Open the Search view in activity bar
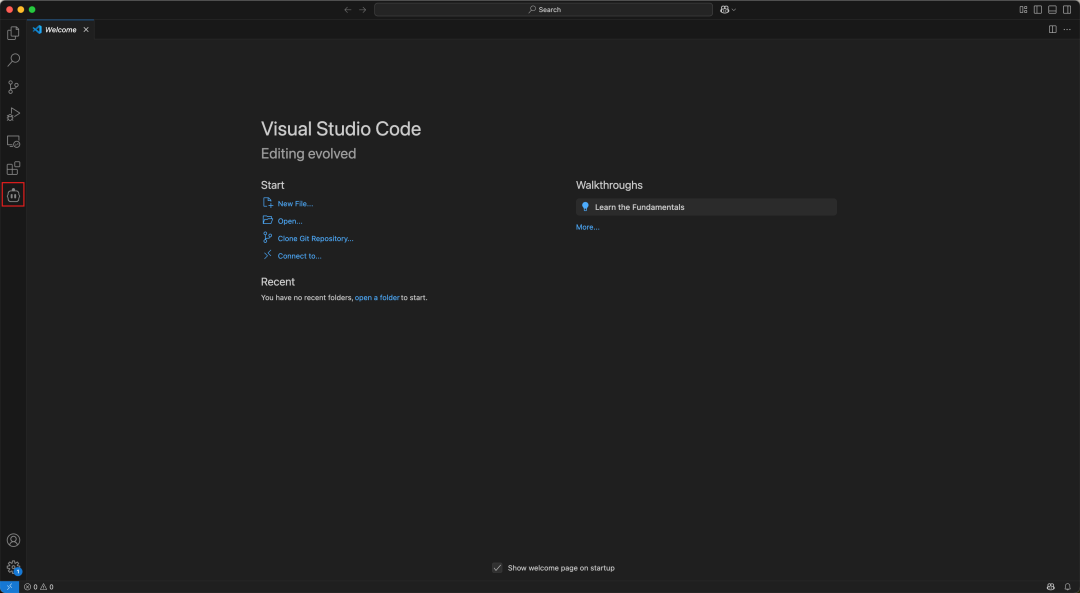The height and width of the screenshot is (593, 1080). point(13,60)
